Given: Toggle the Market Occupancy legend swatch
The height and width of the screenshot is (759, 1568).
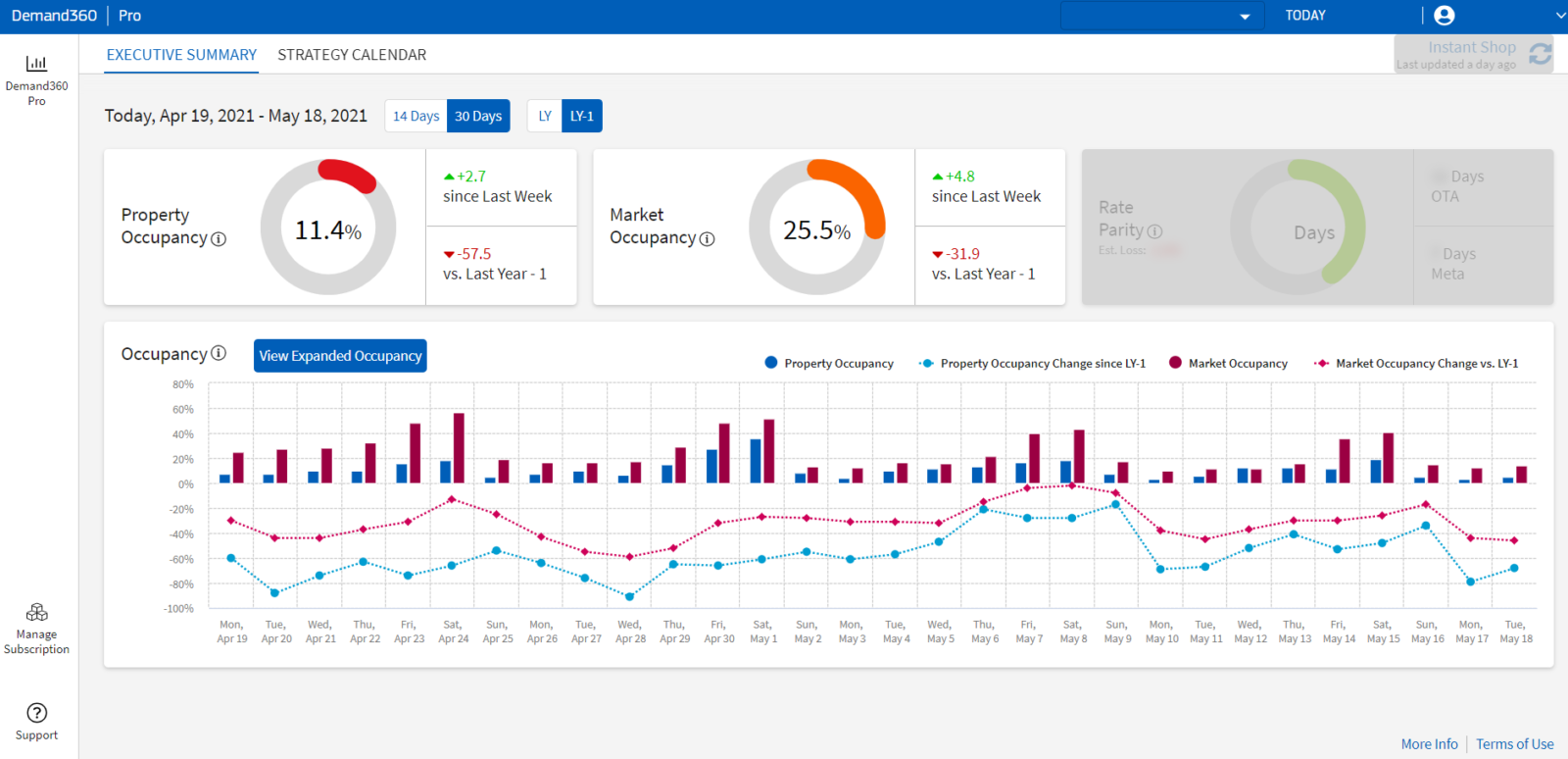Looking at the screenshot, I should (x=1175, y=363).
